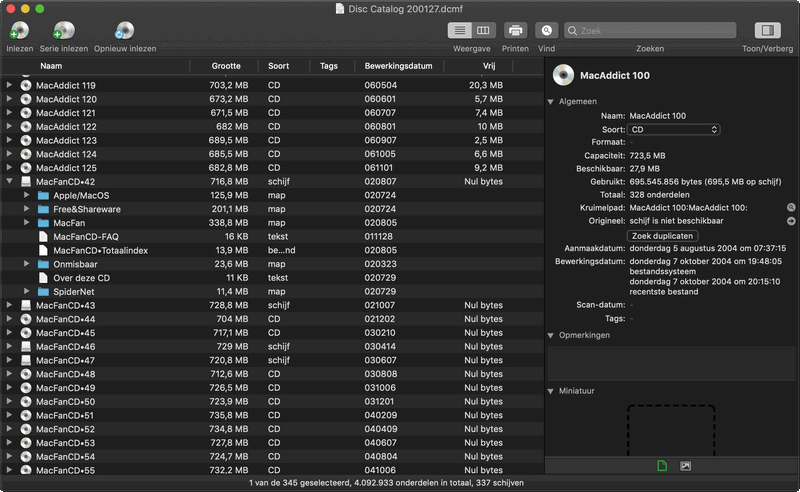Viewport: 800px width, 492px height.
Task: Select the MacFanCD•52 row name
Action: click(65, 429)
